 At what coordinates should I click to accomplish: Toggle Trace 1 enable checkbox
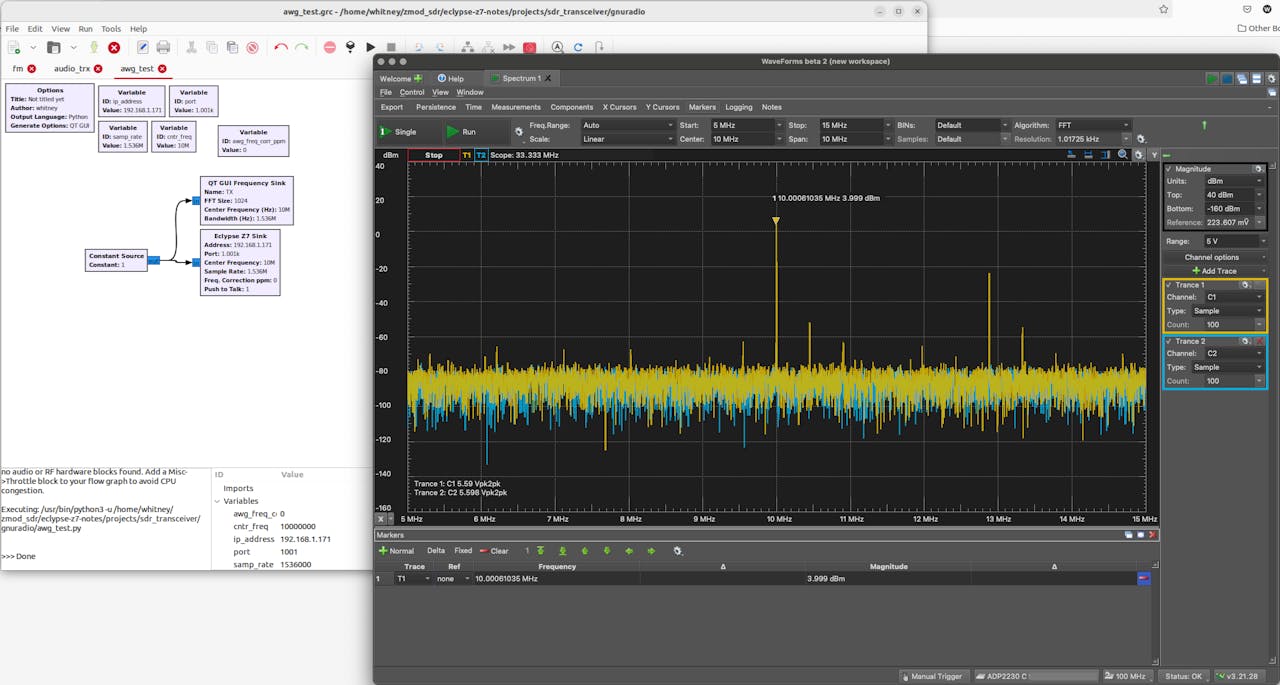(1169, 285)
